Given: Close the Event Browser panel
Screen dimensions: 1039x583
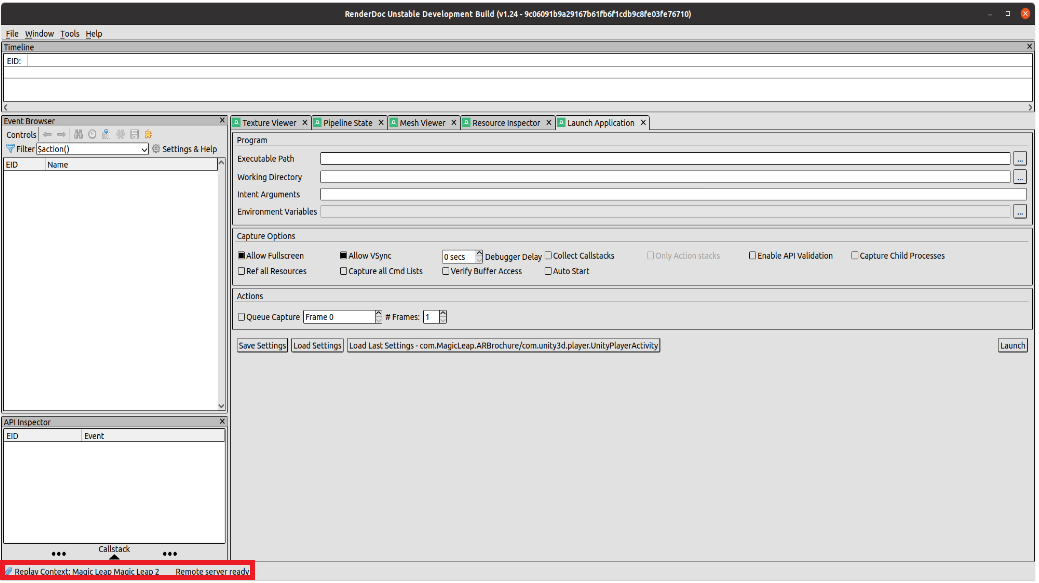Looking at the screenshot, I should click(x=222, y=120).
